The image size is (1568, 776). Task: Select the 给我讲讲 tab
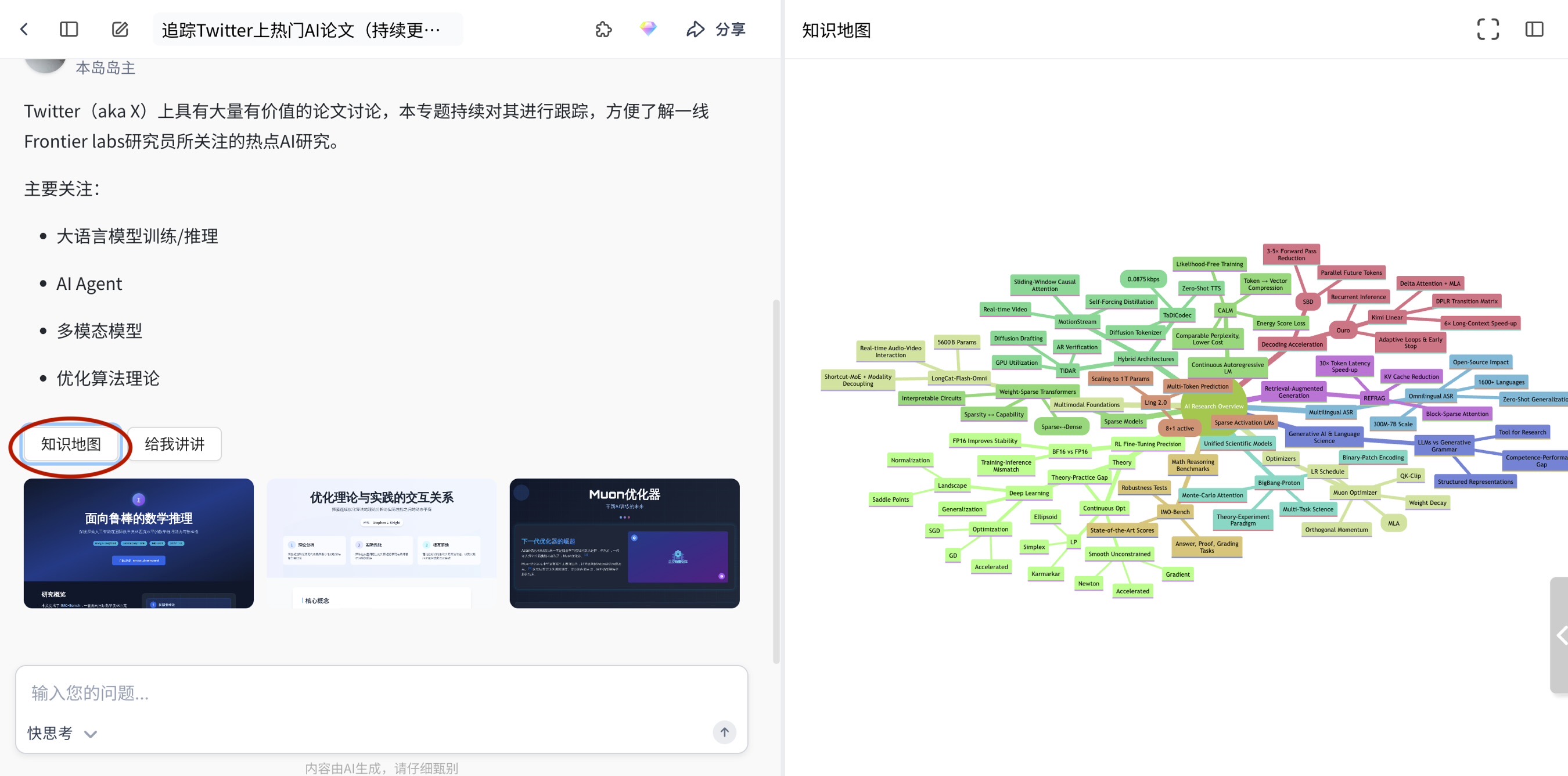click(174, 444)
